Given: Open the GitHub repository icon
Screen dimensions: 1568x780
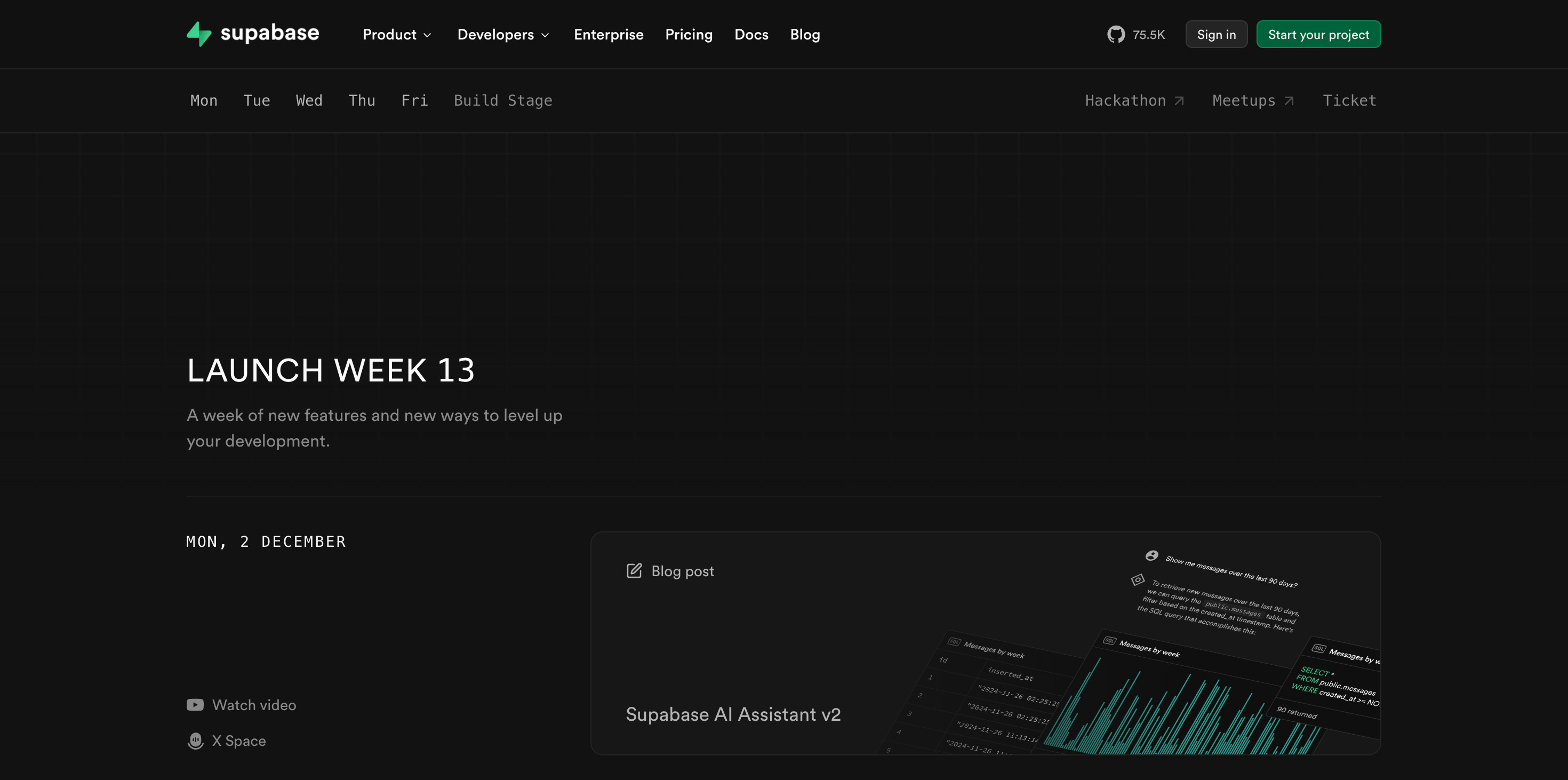Looking at the screenshot, I should pyautogui.click(x=1116, y=35).
